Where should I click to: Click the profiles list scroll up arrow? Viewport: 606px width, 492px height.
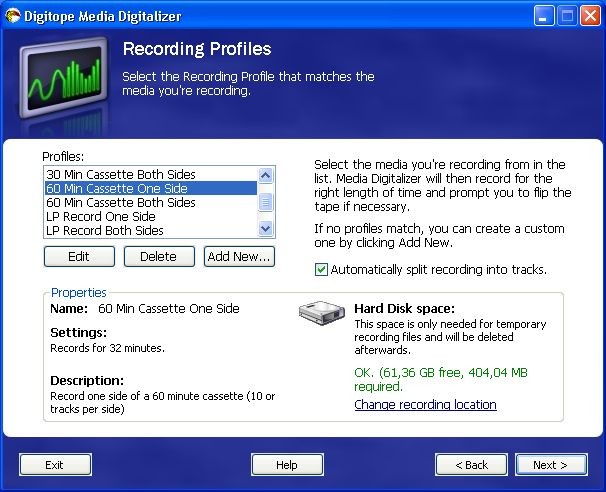click(266, 175)
